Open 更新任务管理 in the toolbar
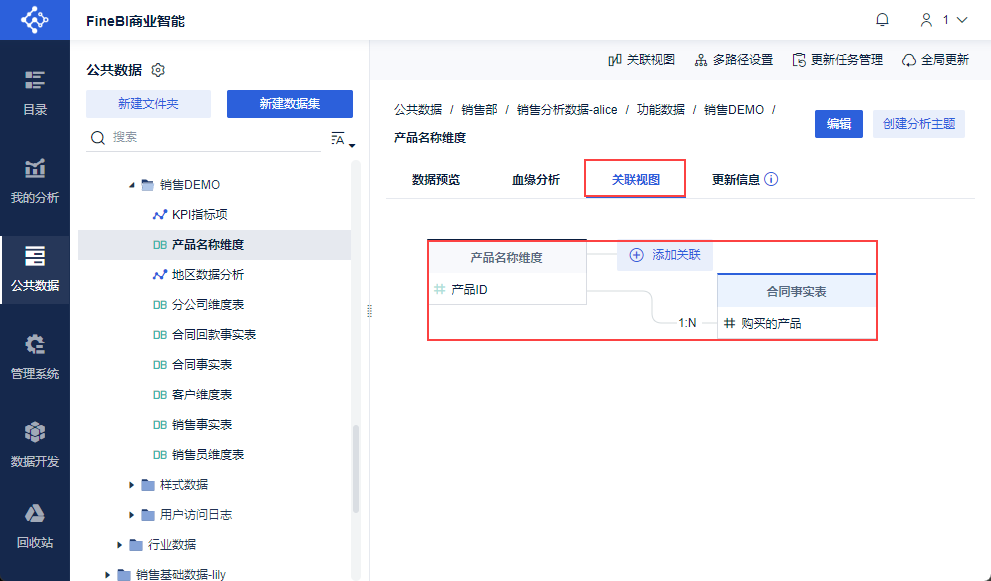 [837, 60]
